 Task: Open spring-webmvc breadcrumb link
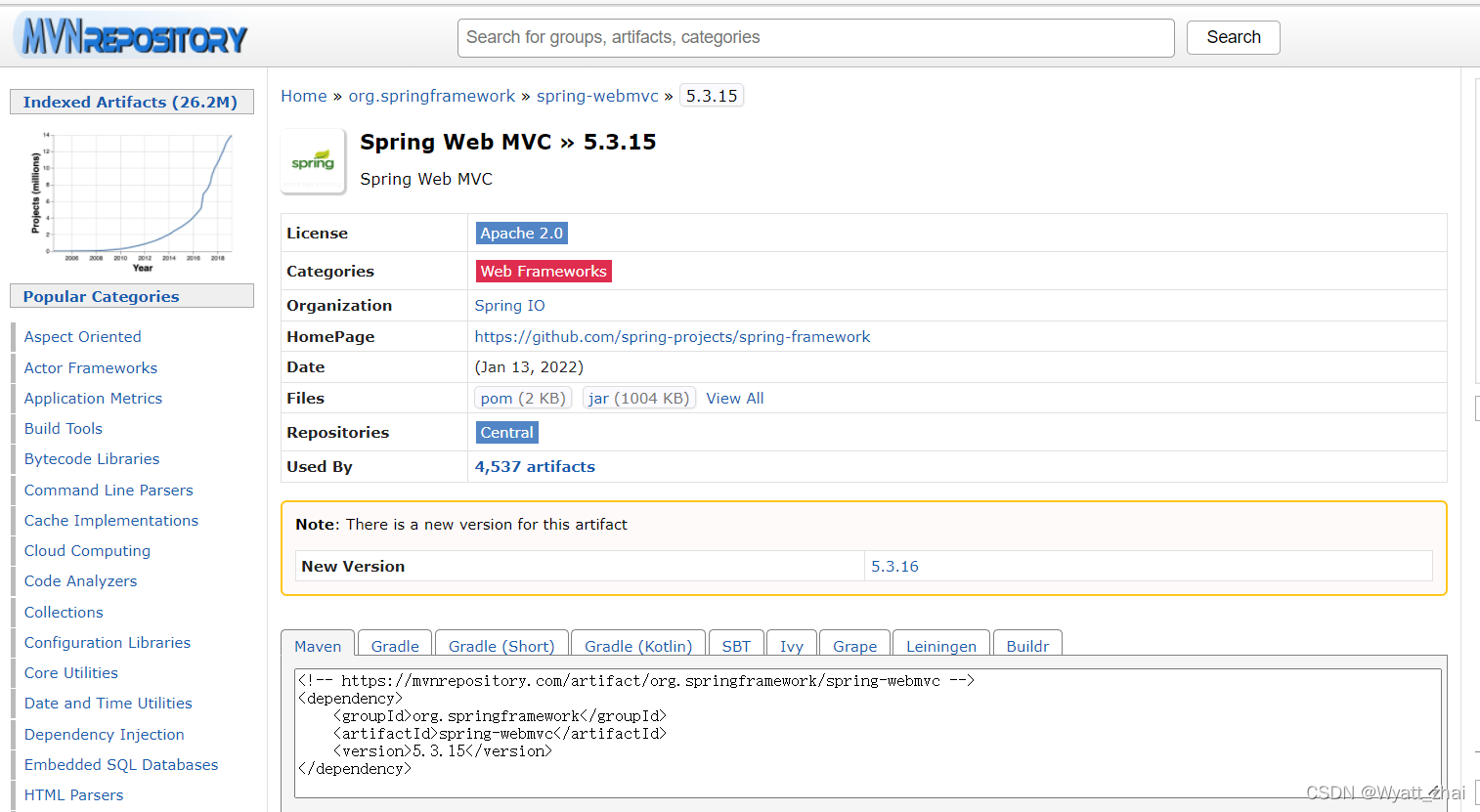pos(597,96)
